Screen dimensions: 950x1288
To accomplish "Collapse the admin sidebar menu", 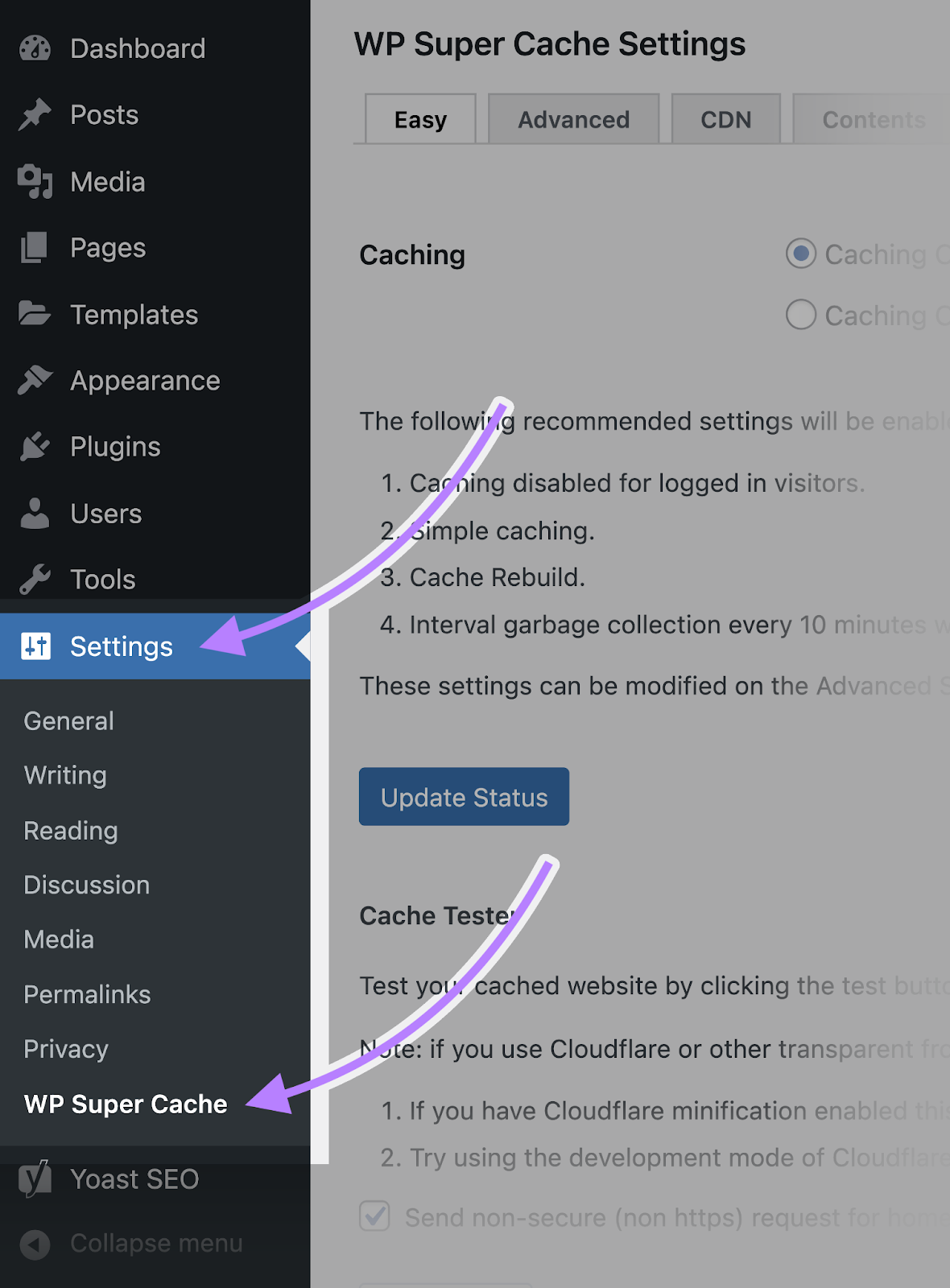I will click(34, 1244).
